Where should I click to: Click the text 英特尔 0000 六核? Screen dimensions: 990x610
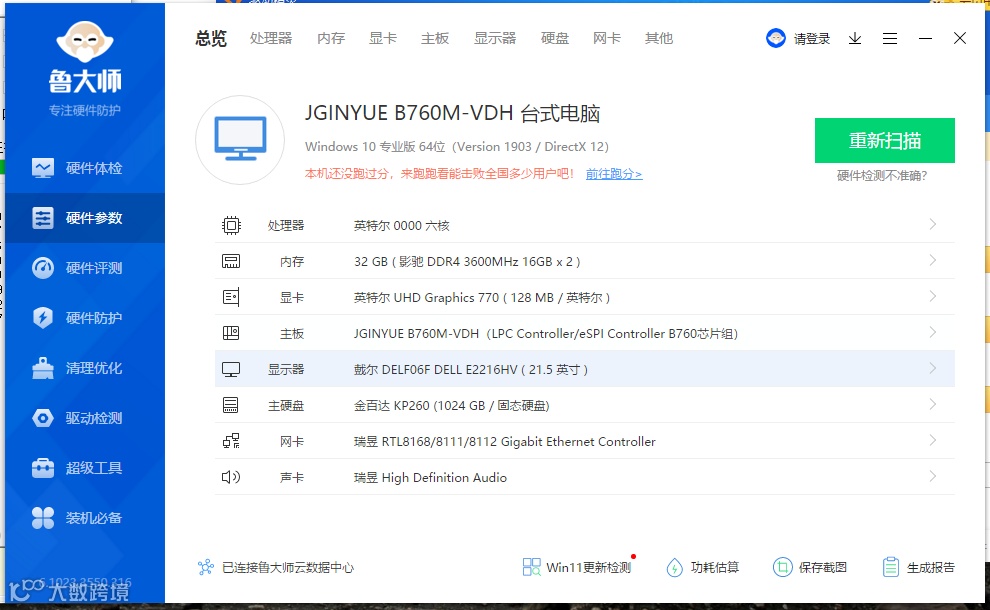(x=402, y=226)
